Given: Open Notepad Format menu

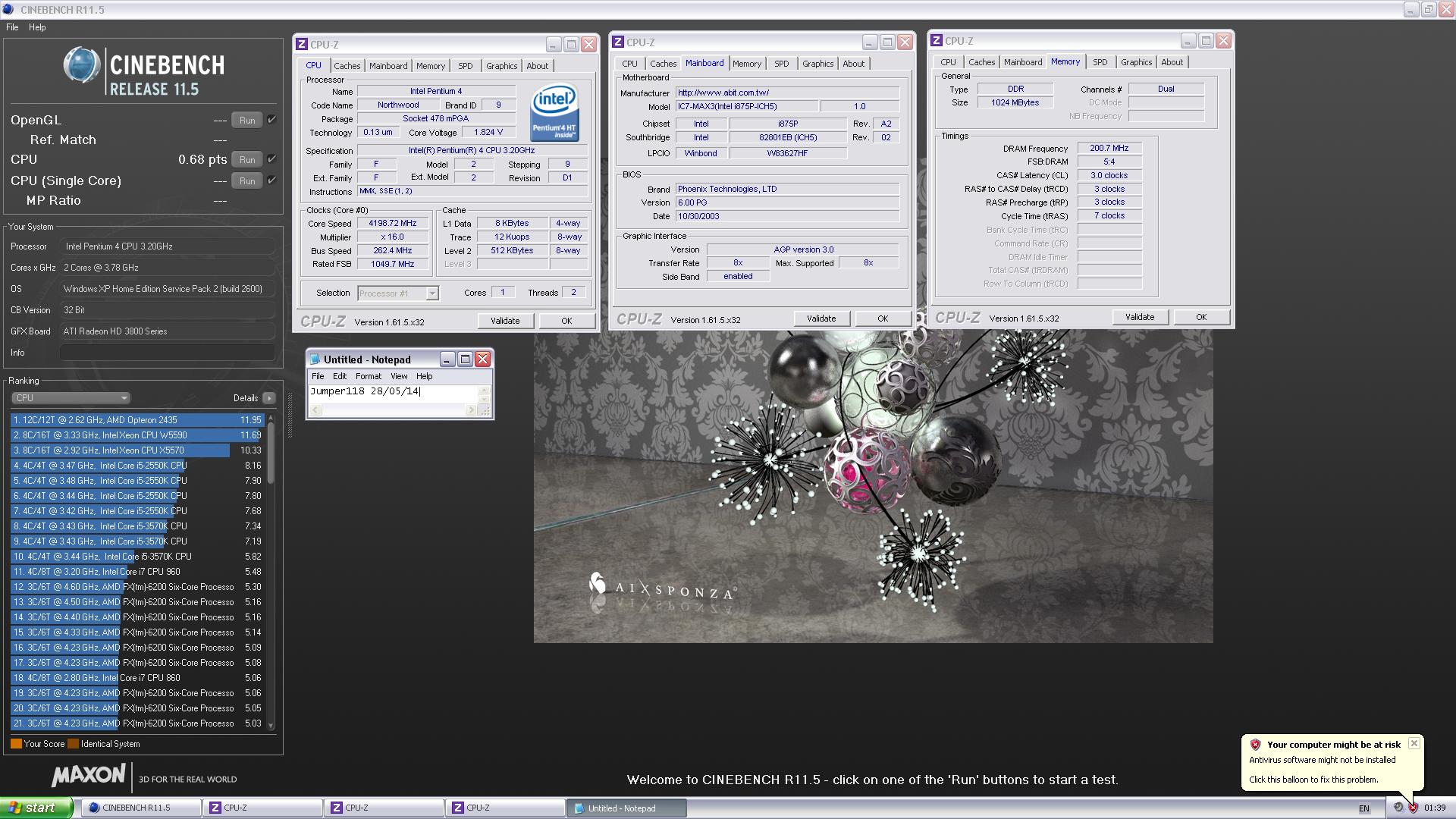Looking at the screenshot, I should point(368,376).
